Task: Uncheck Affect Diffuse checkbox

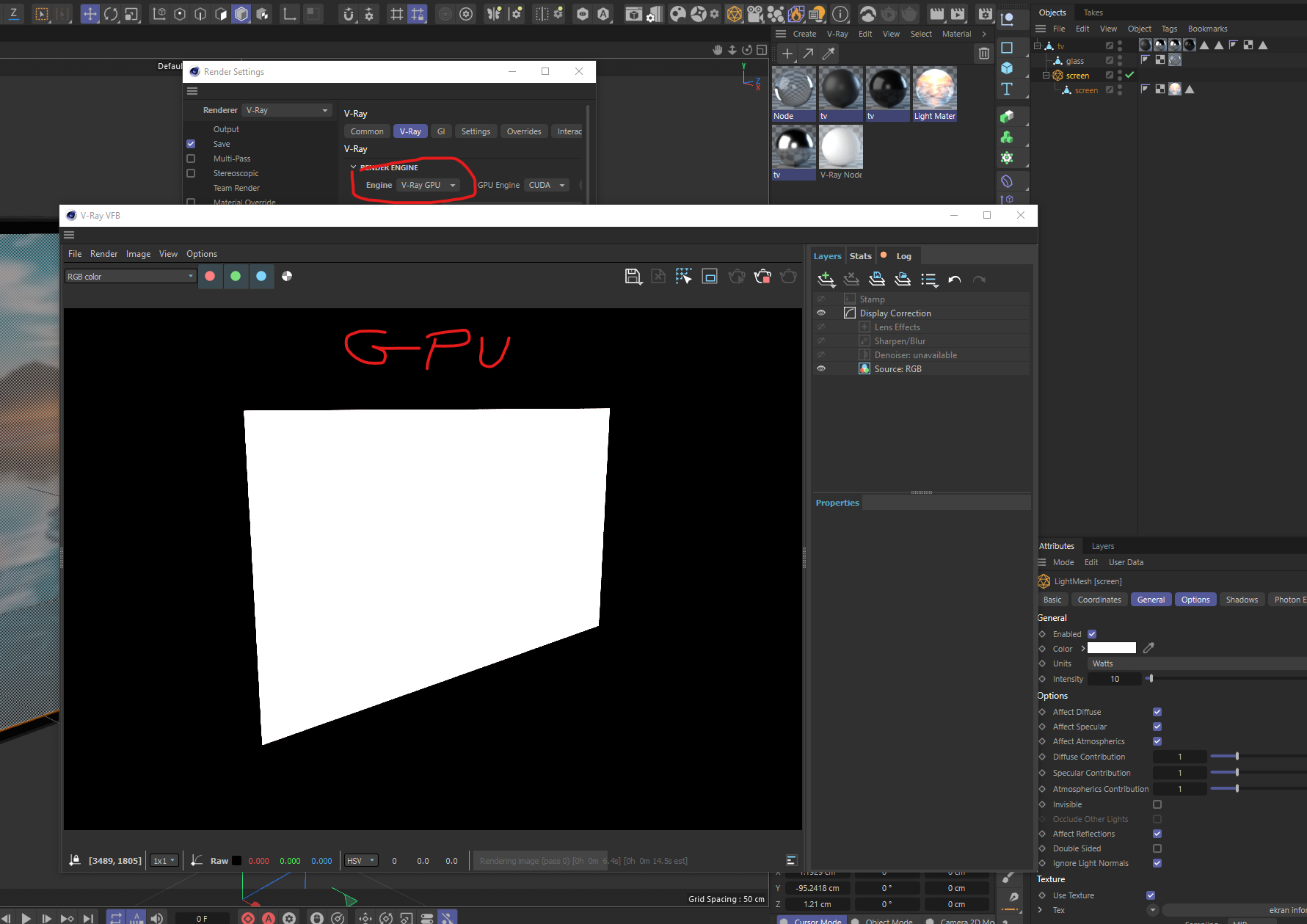Action: click(x=1157, y=712)
